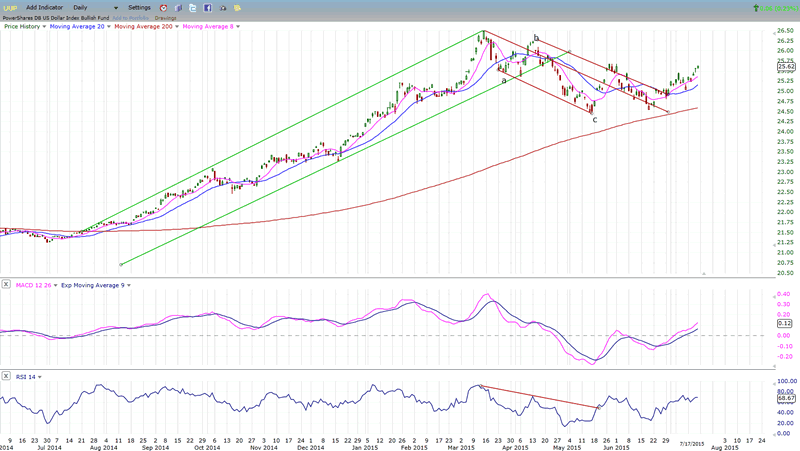Open the Settings menu
The width and height of the screenshot is (800, 451).
point(140,7)
